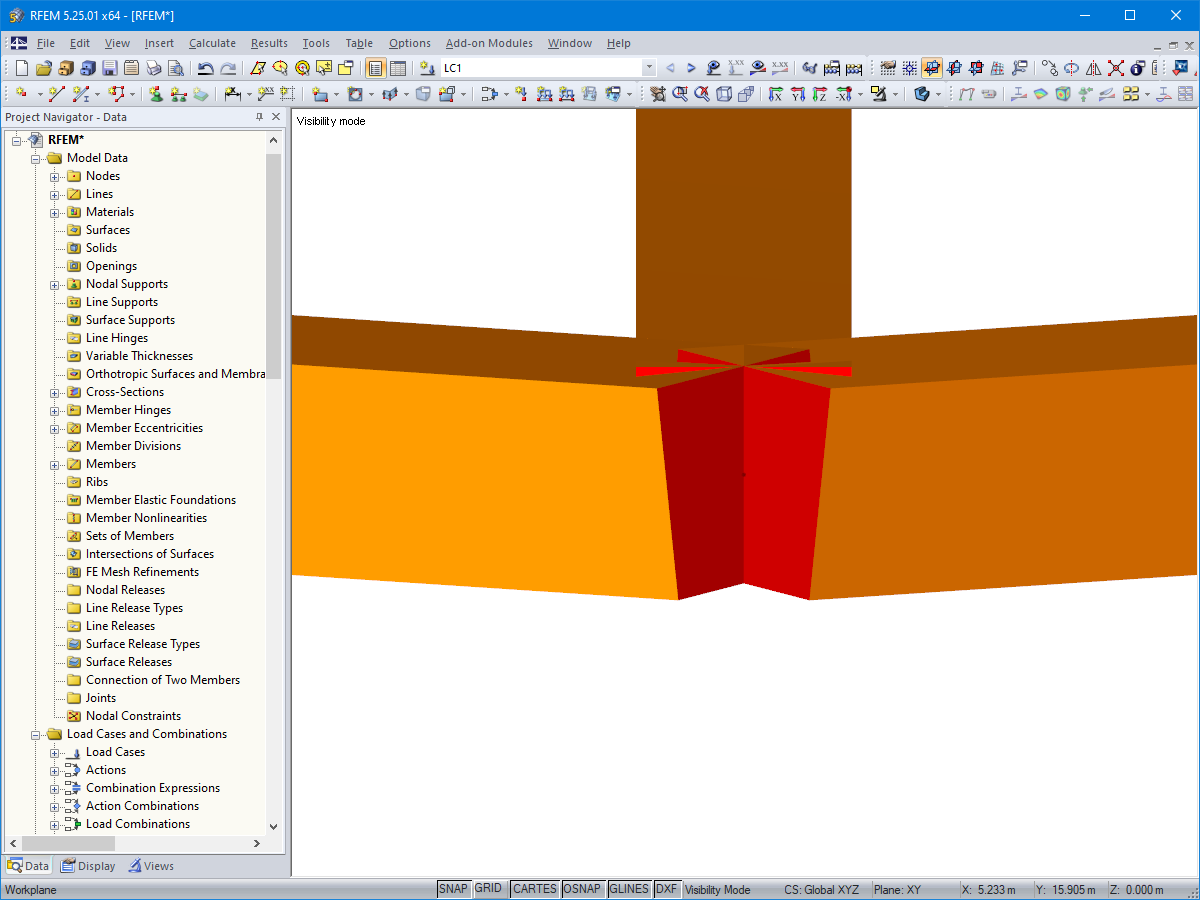
Task: Open the Calculate menu
Action: point(212,43)
